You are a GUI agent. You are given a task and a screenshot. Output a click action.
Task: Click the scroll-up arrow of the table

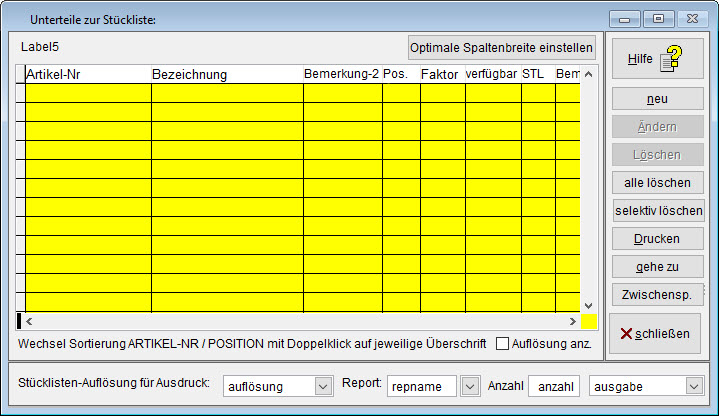point(590,74)
